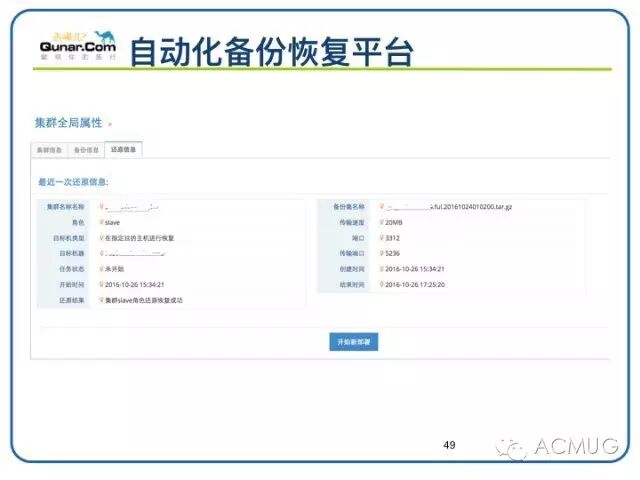Click the marker icon beside slave value

coord(102,222)
